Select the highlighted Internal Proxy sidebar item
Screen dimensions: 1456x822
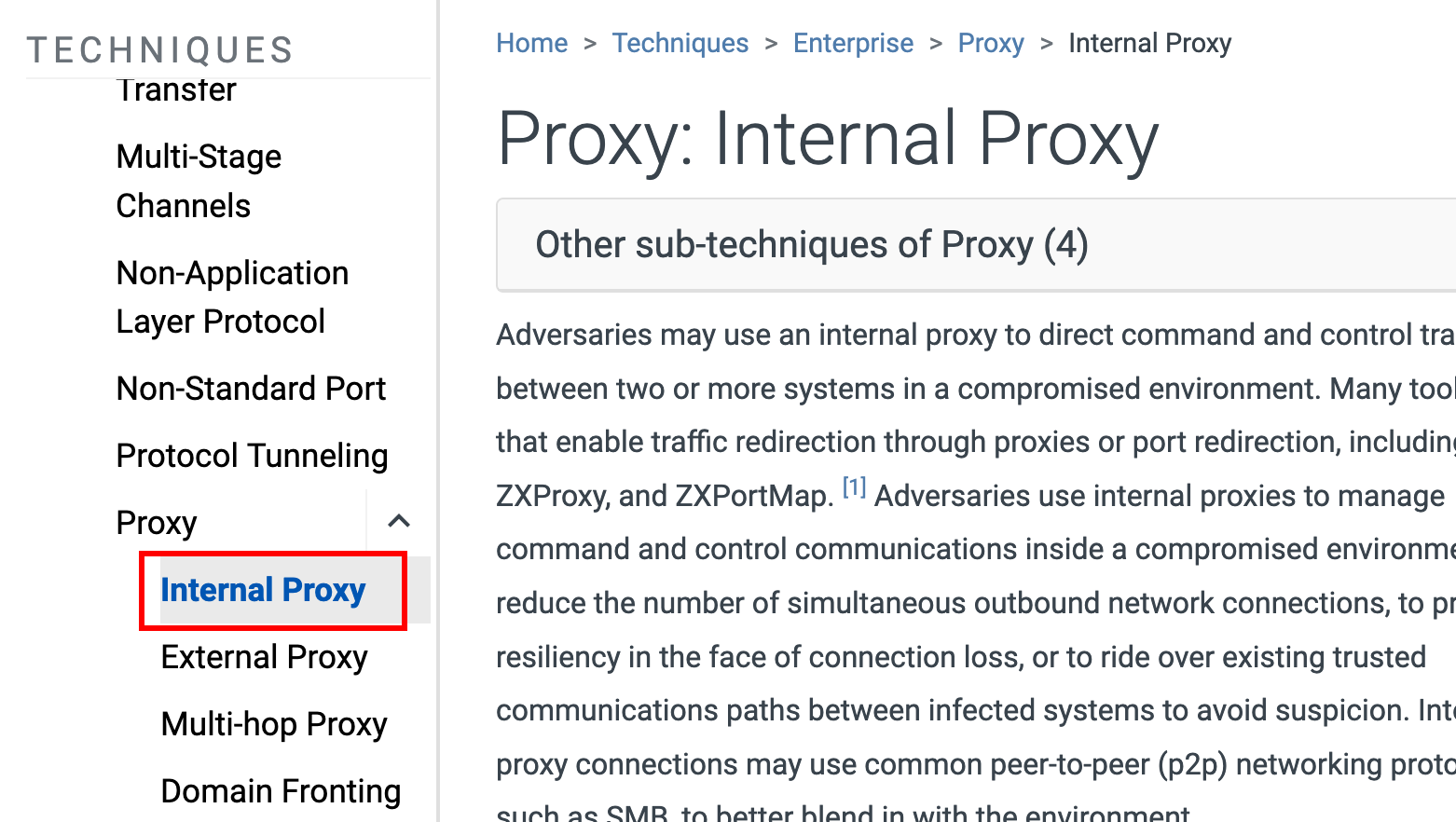(263, 590)
